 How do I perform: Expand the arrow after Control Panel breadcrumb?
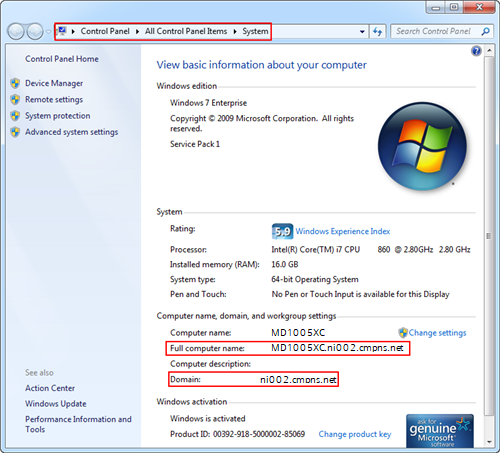(137, 32)
